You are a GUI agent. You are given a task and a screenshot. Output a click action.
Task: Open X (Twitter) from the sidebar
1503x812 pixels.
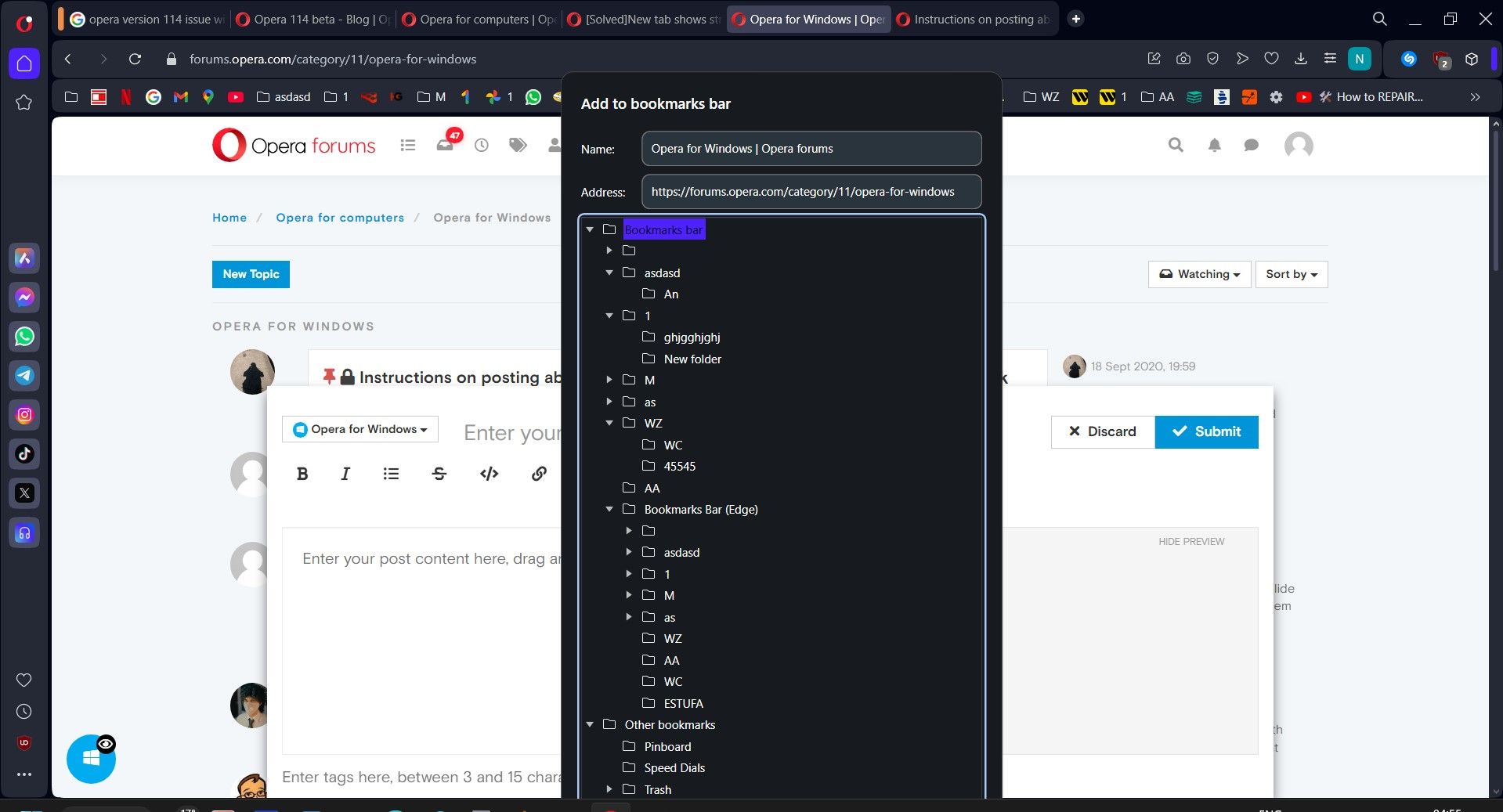click(x=24, y=493)
